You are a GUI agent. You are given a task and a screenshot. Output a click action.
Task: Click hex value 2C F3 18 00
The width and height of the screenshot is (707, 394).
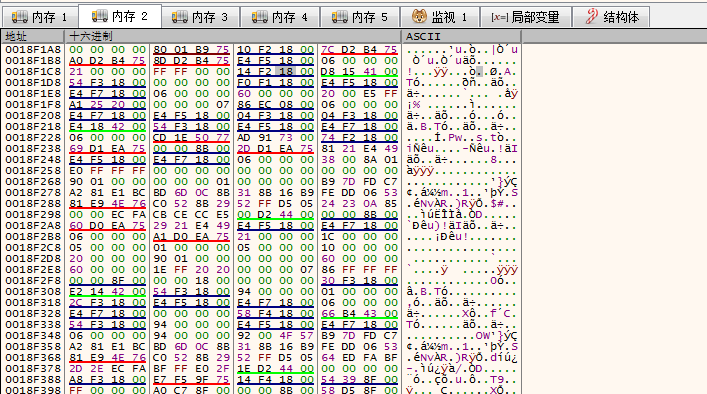point(107,302)
